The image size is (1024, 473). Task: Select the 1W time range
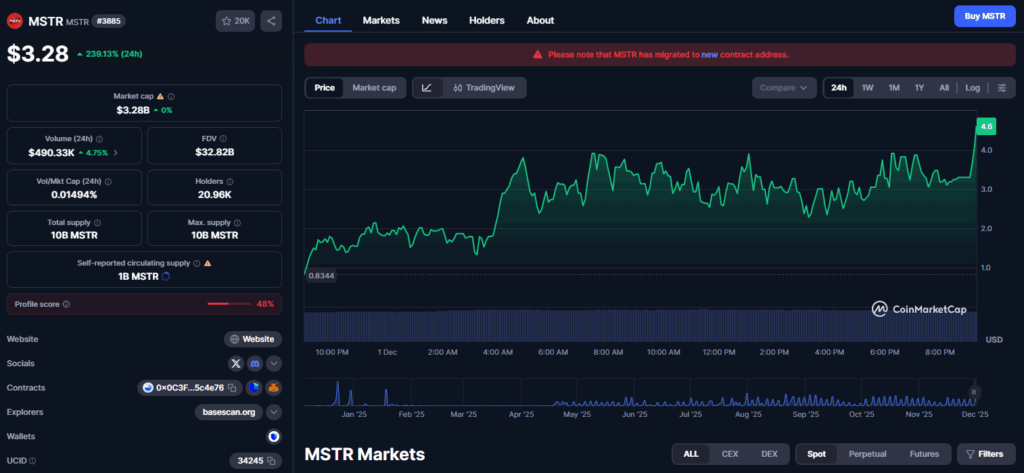click(867, 88)
